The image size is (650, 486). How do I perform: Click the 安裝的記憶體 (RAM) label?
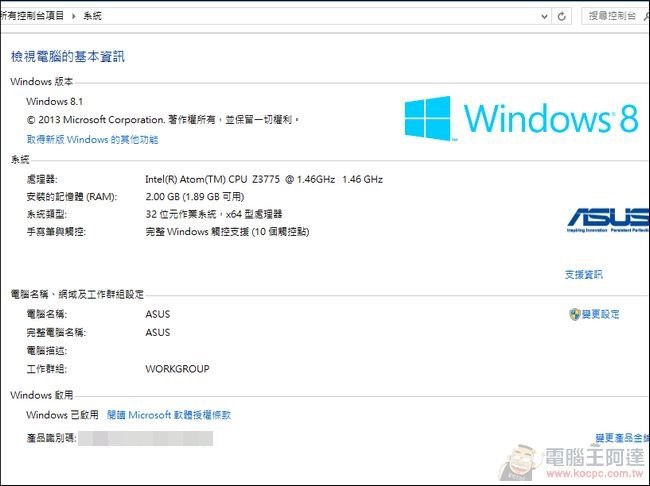[x=72, y=197]
